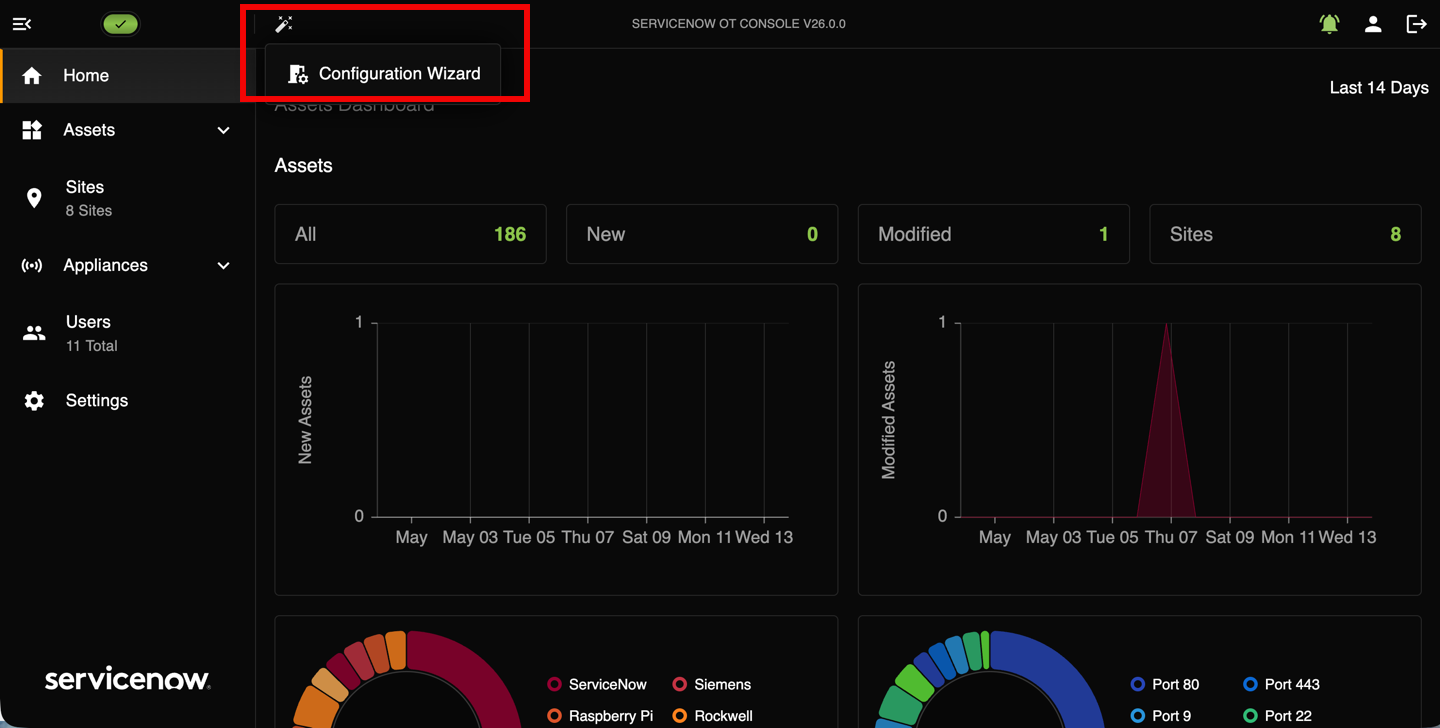This screenshot has width=1440, height=728.
Task: Open Settings in the sidebar
Action: pyautogui.click(x=128, y=401)
